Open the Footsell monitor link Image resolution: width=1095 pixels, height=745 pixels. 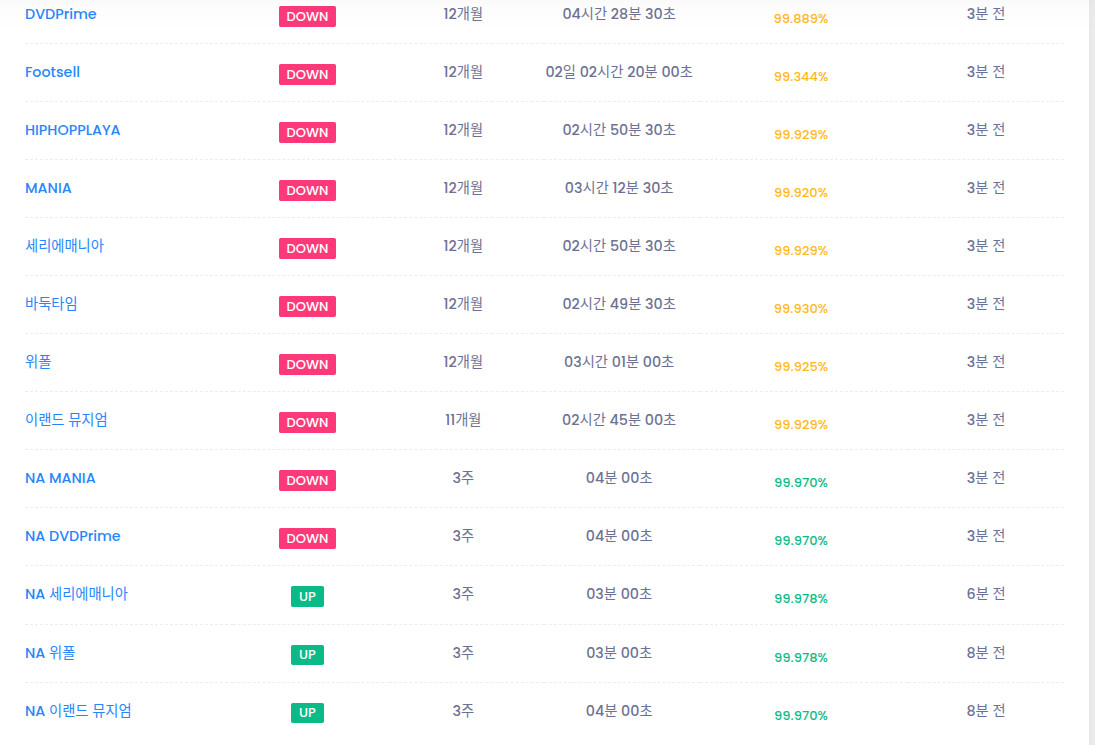53,72
